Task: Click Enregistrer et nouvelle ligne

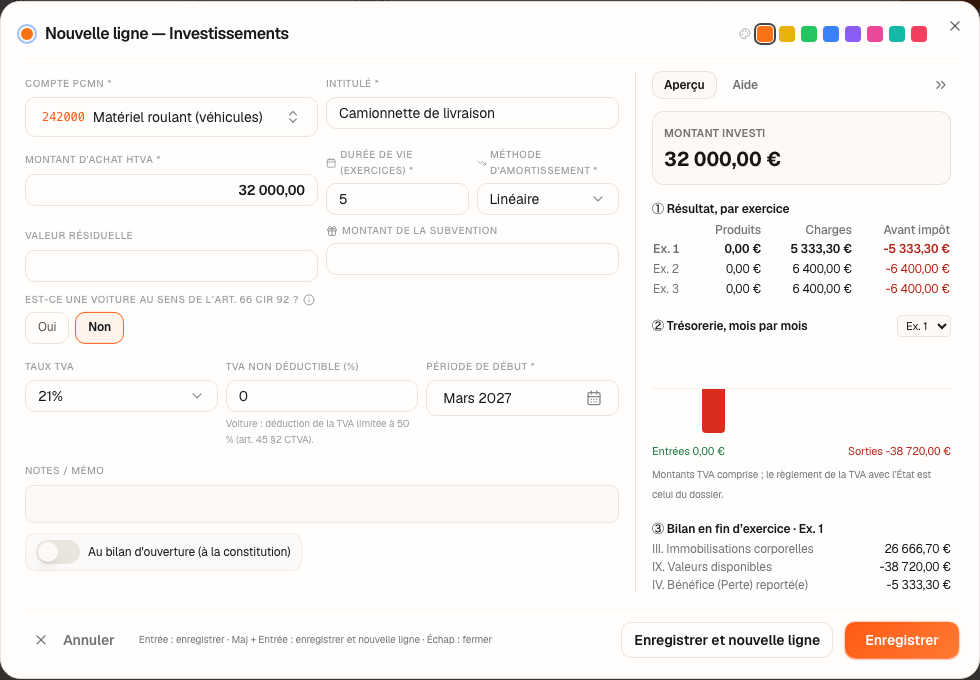Action: pyautogui.click(x=727, y=640)
